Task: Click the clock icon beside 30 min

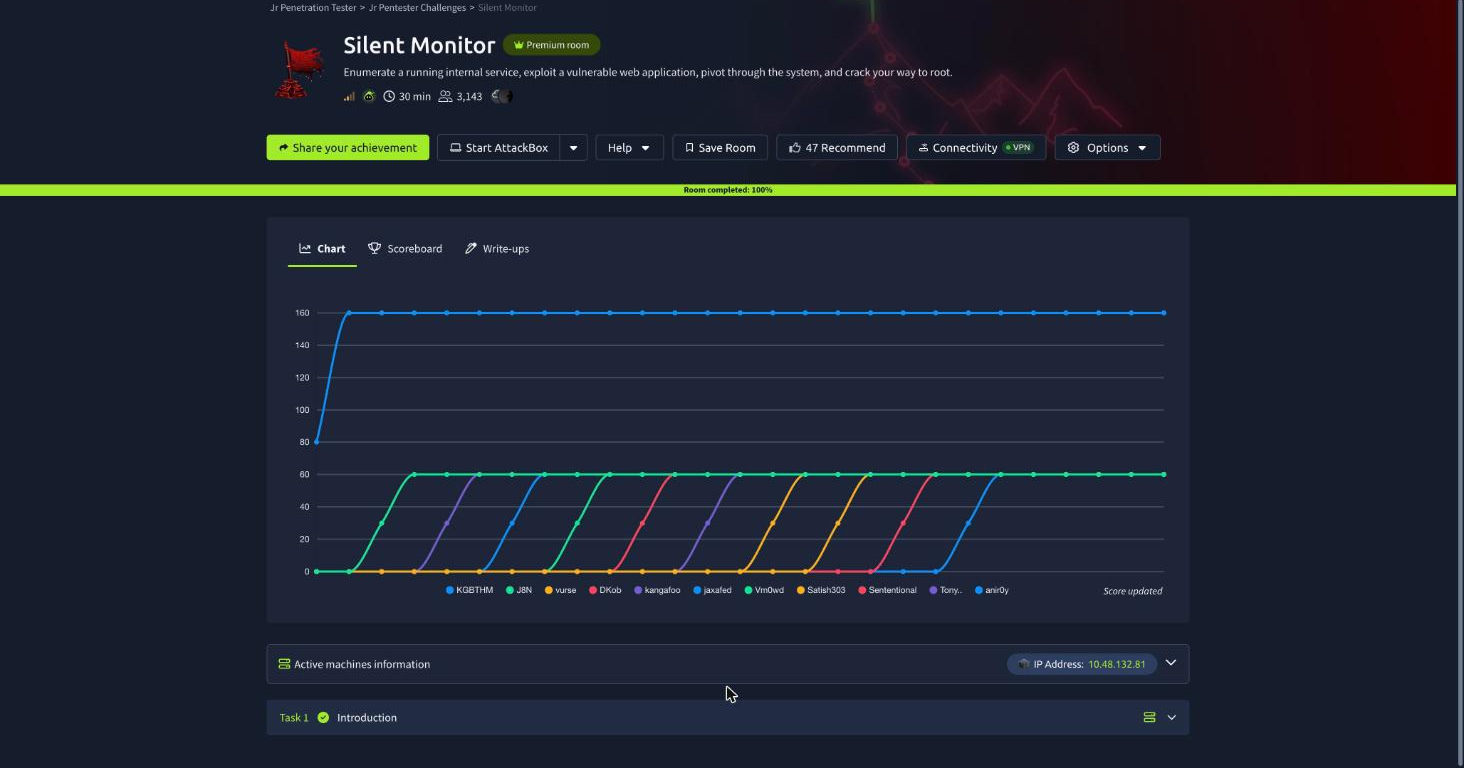Action: (389, 96)
